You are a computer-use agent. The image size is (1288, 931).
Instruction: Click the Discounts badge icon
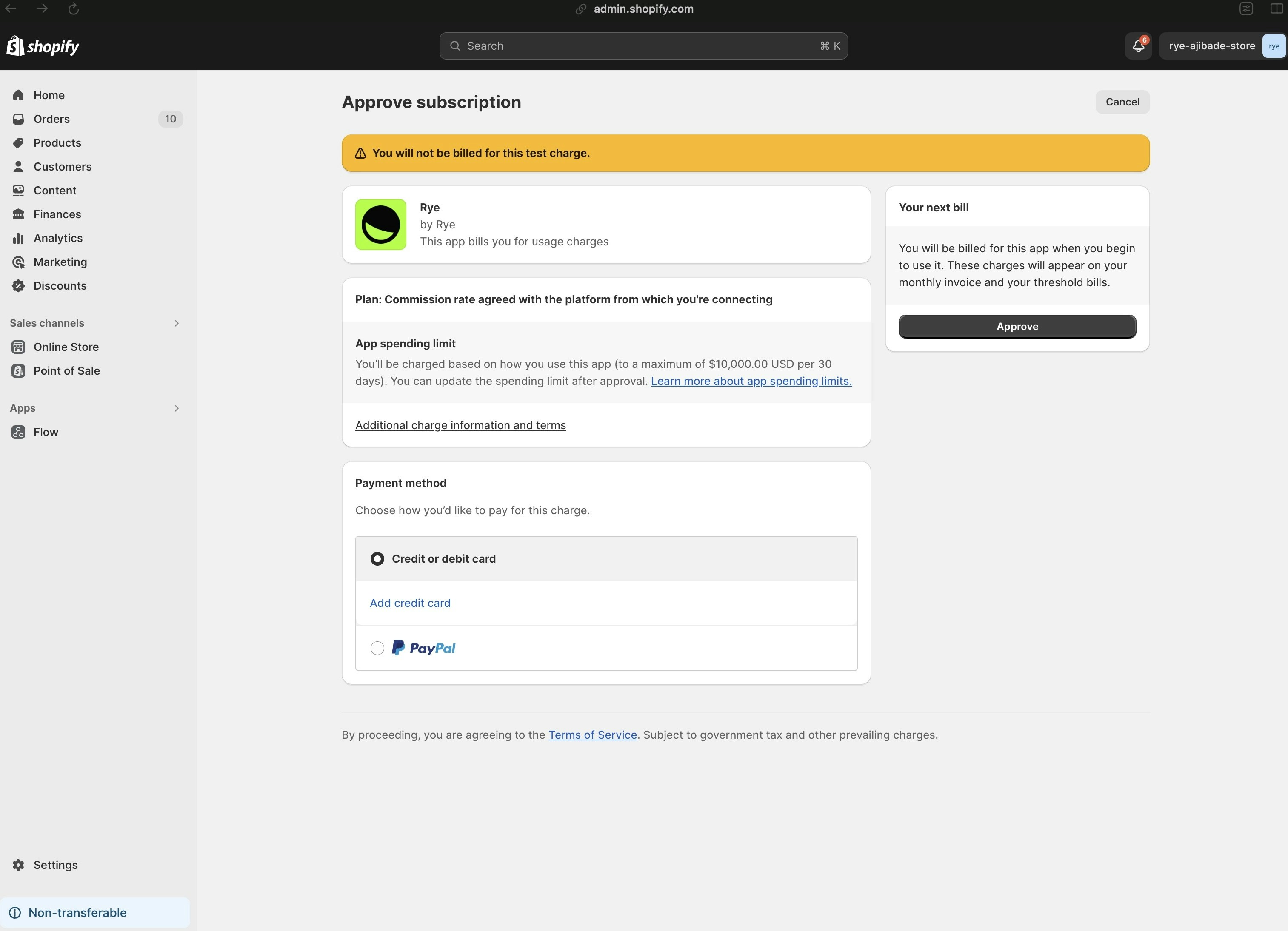[x=18, y=285]
